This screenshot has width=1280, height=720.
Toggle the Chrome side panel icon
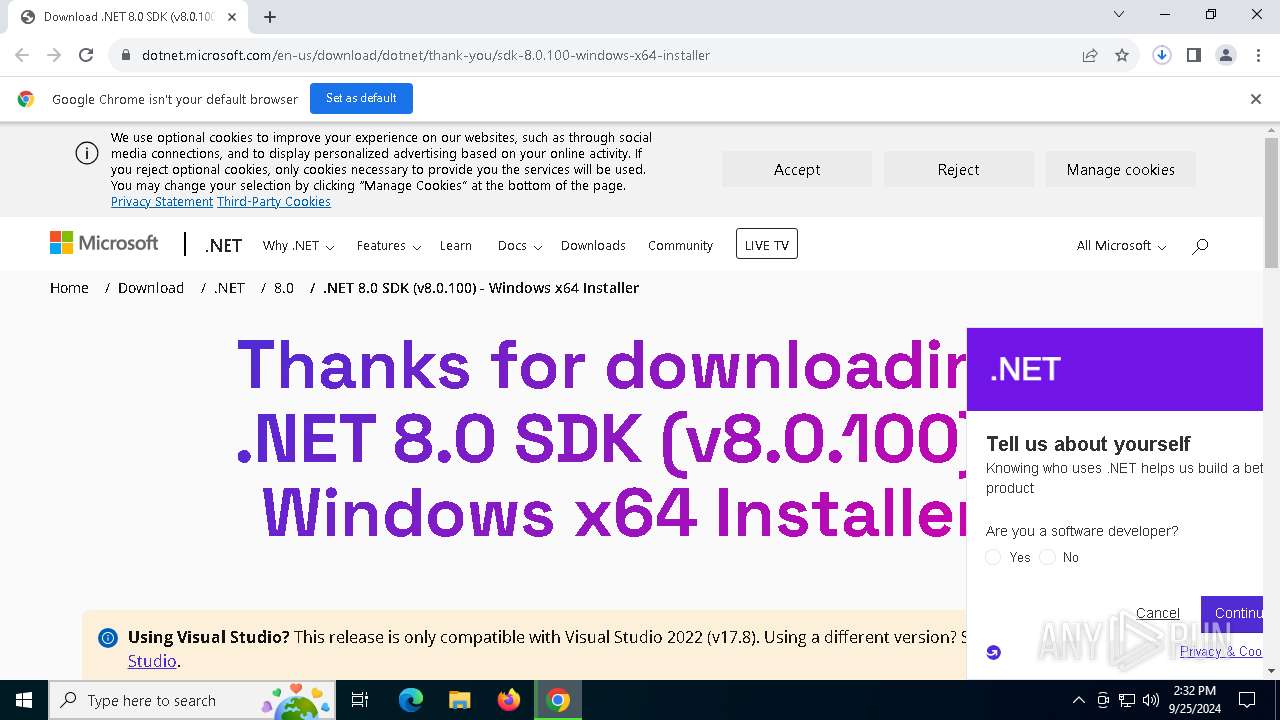click(1194, 55)
